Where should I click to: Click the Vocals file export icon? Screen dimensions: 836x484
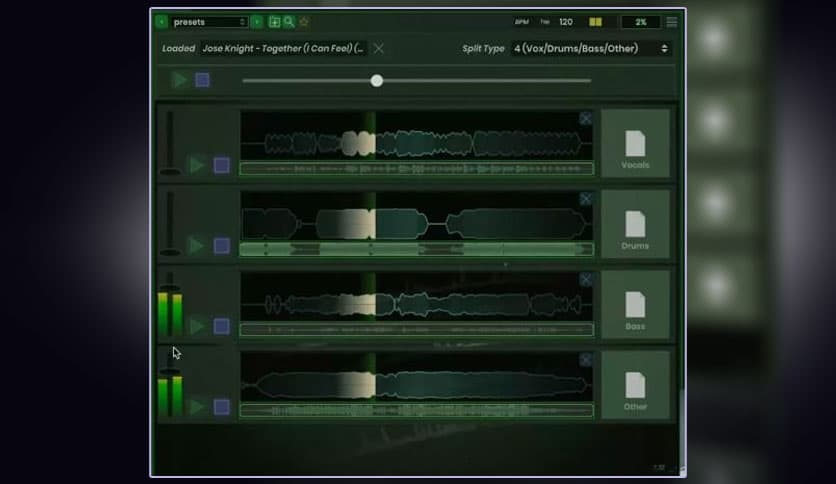[635, 144]
